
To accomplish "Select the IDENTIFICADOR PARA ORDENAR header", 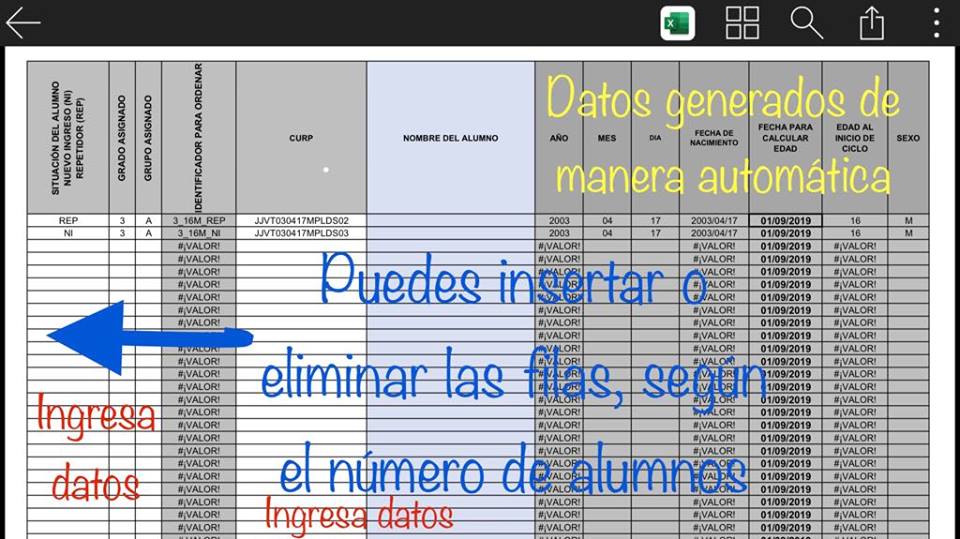I will (198, 138).
